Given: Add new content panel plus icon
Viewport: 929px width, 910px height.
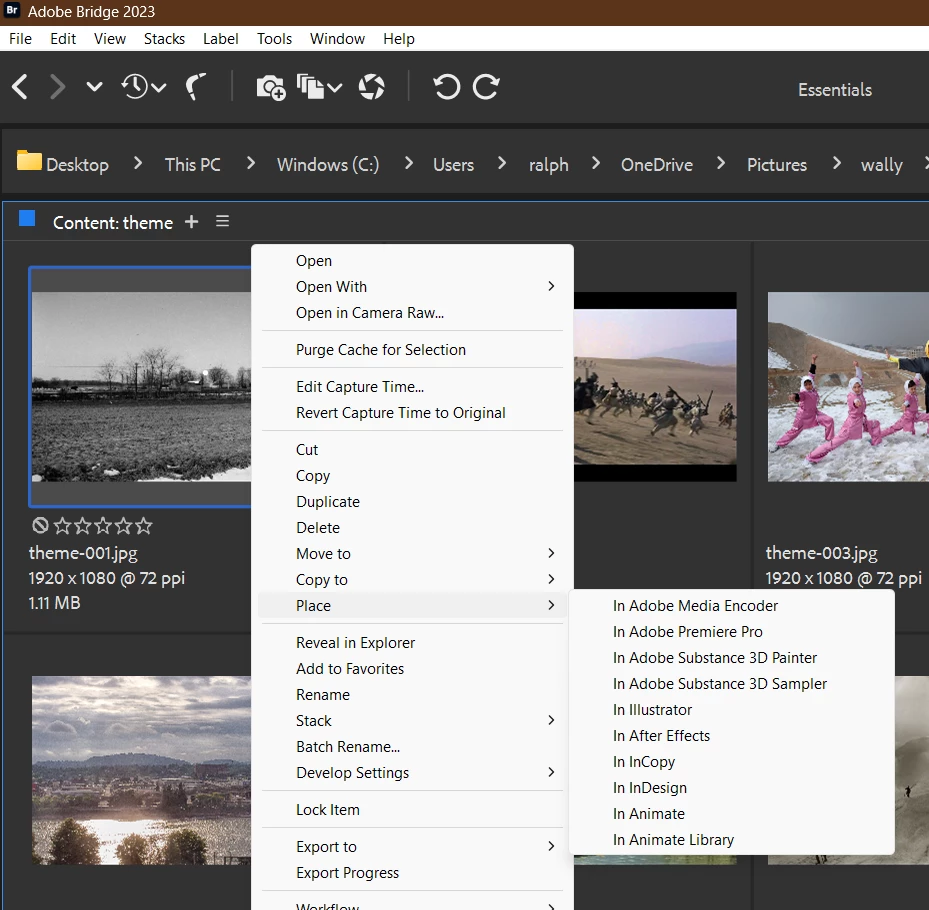Looking at the screenshot, I should pos(191,222).
